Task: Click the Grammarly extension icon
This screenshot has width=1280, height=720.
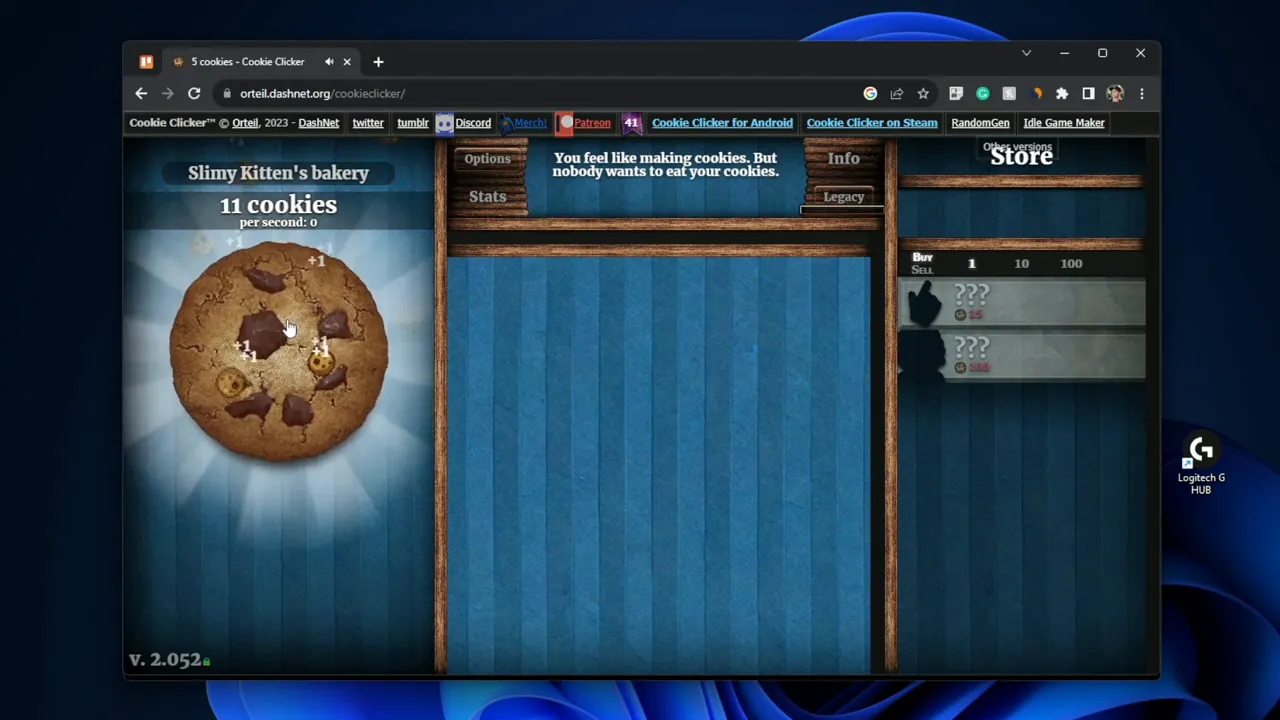Action: [982, 94]
